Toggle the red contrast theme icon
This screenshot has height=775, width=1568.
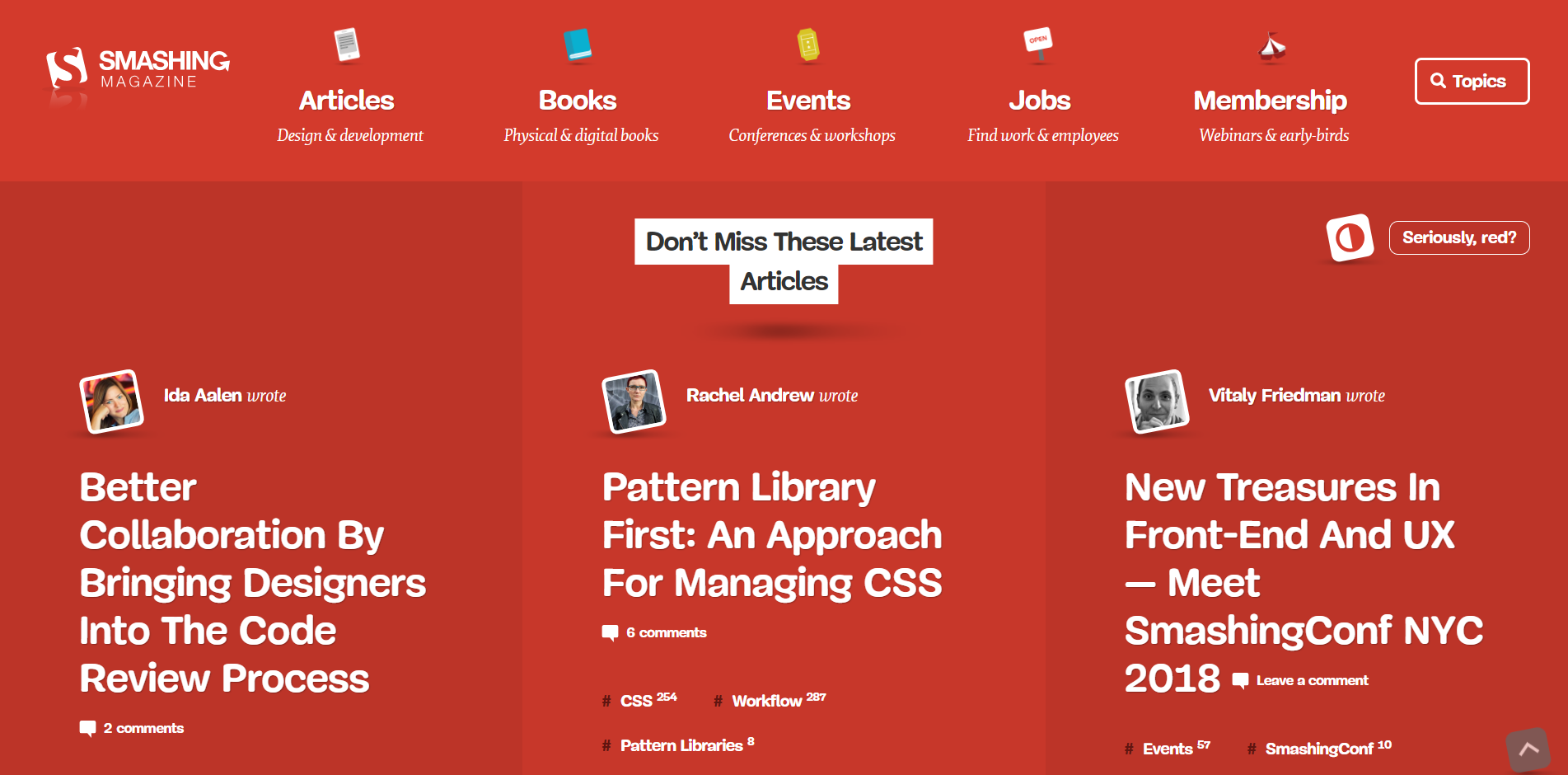pyautogui.click(x=1350, y=238)
